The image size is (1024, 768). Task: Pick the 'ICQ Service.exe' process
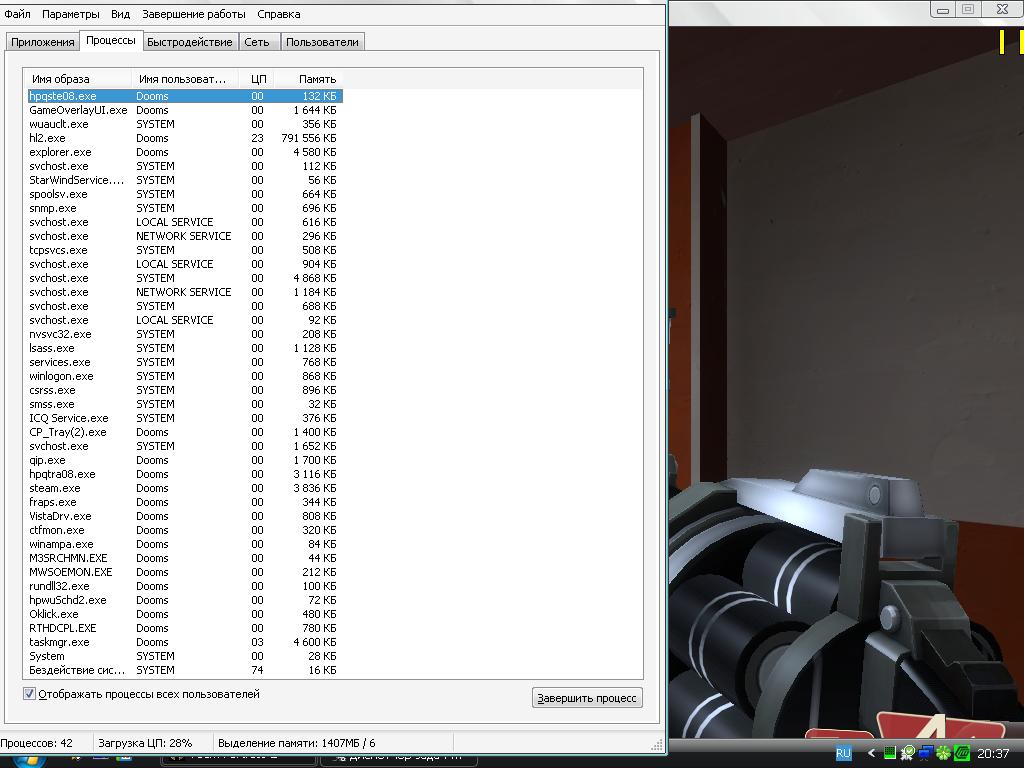185,418
